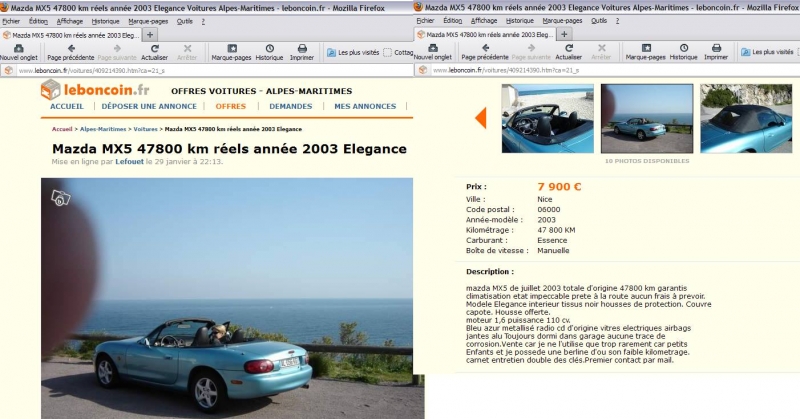Click site identity icon in left address bar

9,70
